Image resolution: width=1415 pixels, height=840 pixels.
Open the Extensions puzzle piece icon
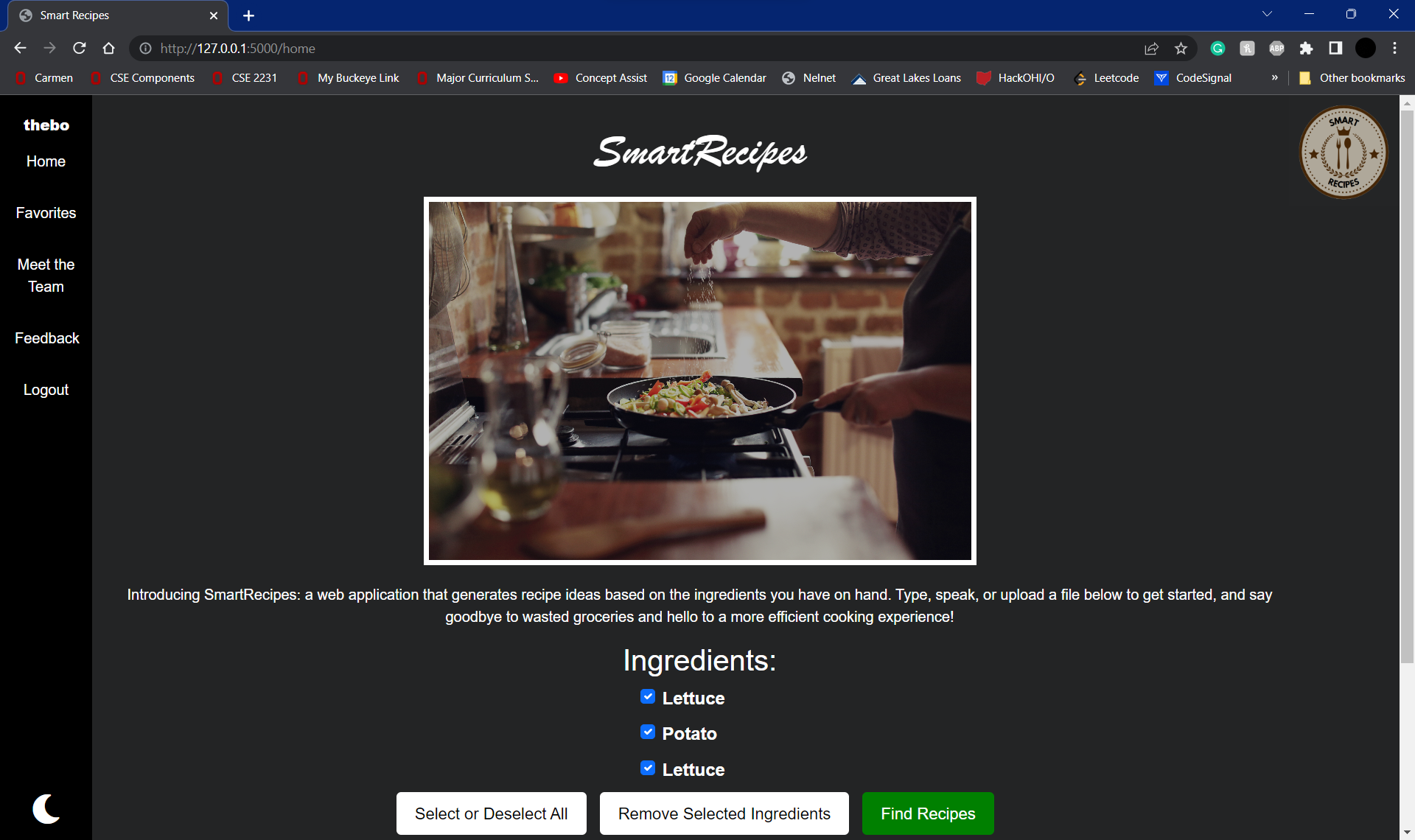click(x=1306, y=48)
